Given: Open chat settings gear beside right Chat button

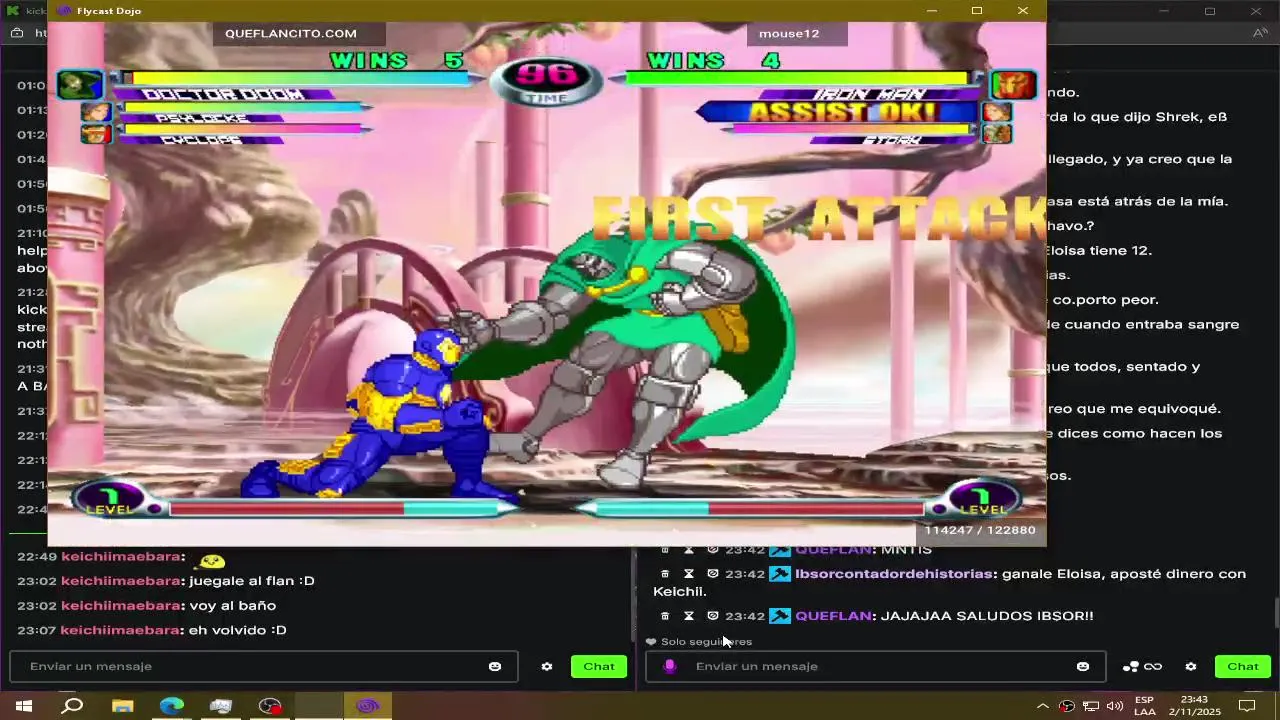Looking at the screenshot, I should [1190, 666].
